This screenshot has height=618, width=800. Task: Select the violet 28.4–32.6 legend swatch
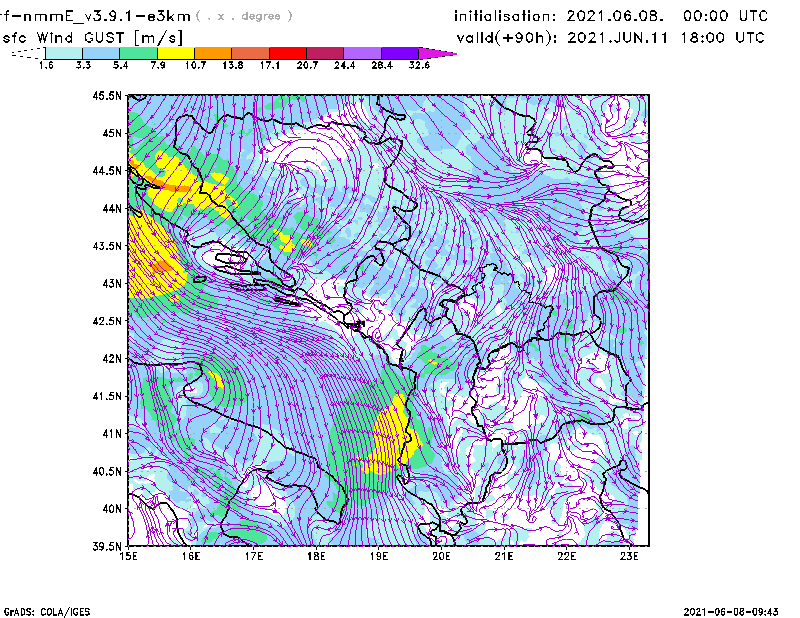tap(400, 53)
